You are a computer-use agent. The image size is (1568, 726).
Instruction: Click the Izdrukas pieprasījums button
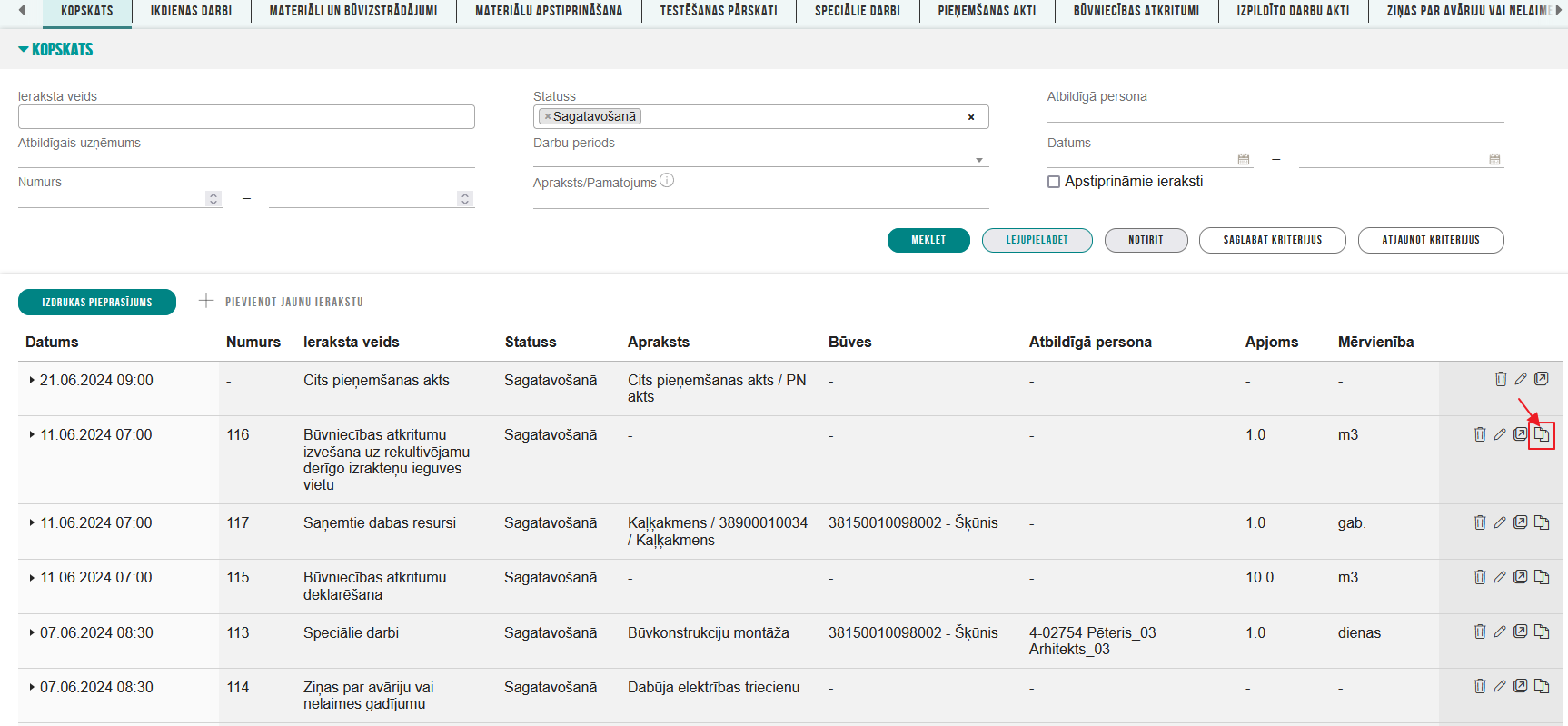coord(97,302)
